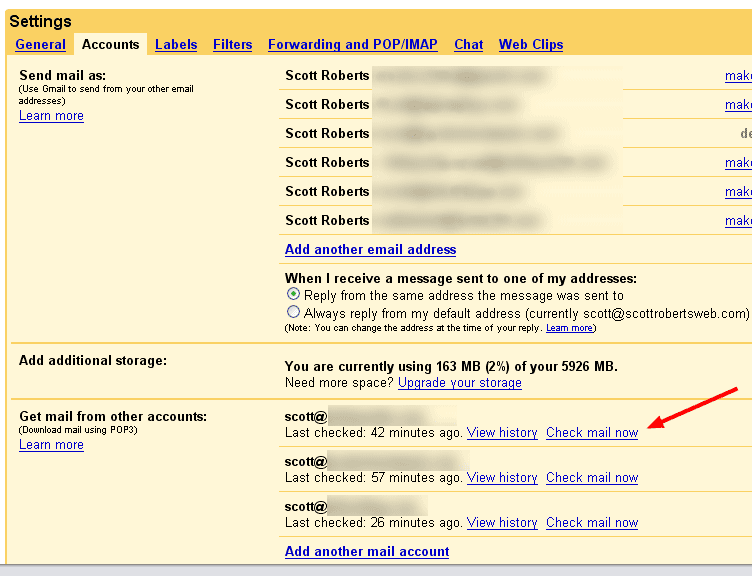Open the small 'Learn more' link in reply note
752x576 pixels.
pos(569,328)
